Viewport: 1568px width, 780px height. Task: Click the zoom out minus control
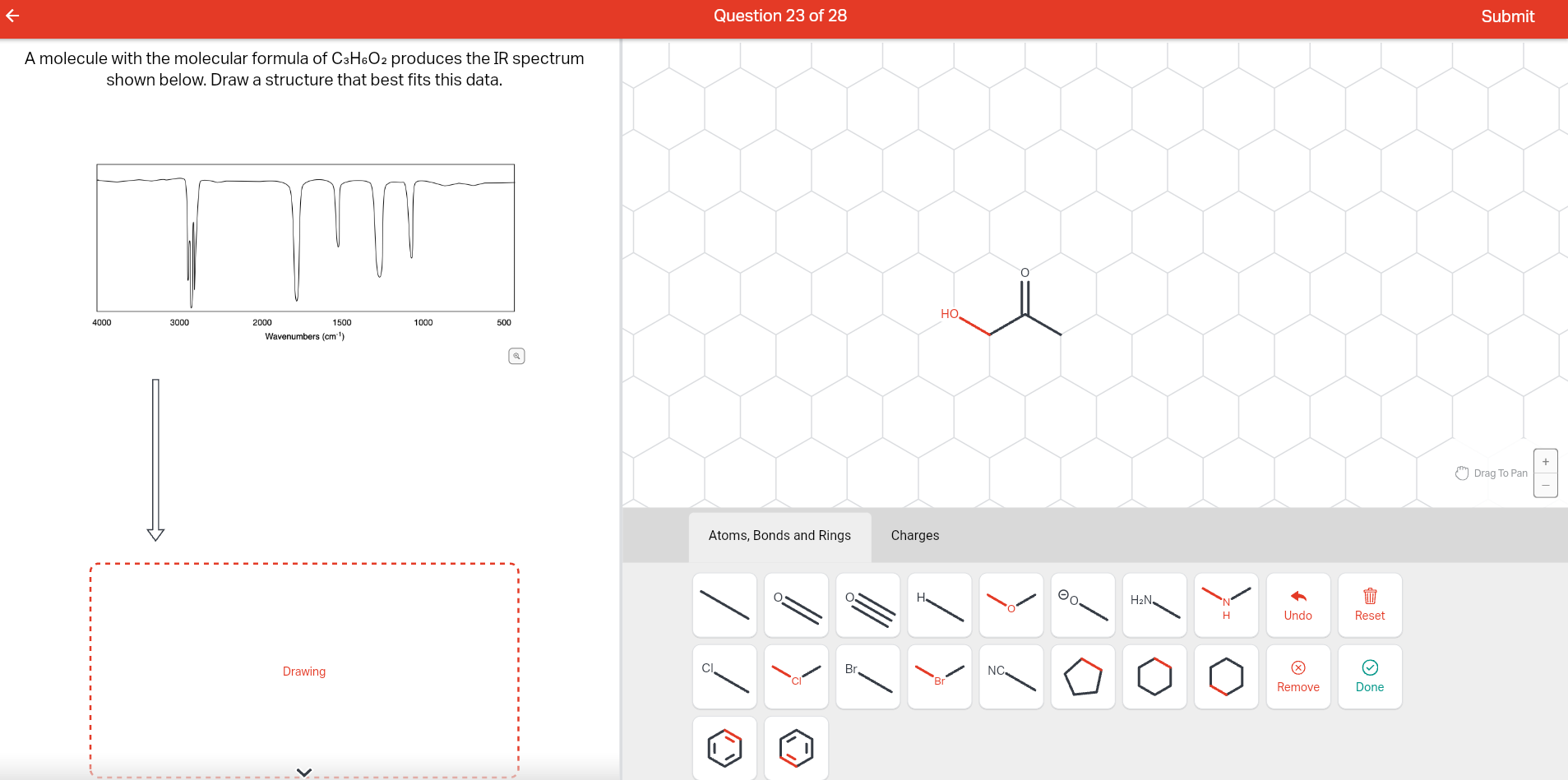[1545, 485]
